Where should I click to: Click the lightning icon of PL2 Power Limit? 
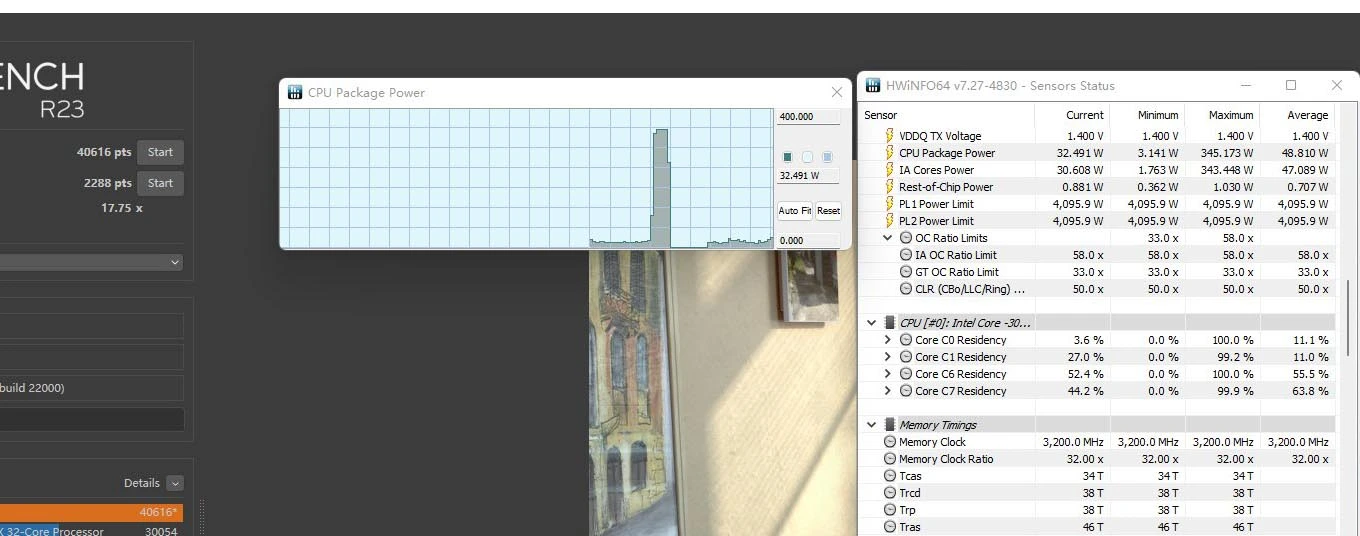889,221
